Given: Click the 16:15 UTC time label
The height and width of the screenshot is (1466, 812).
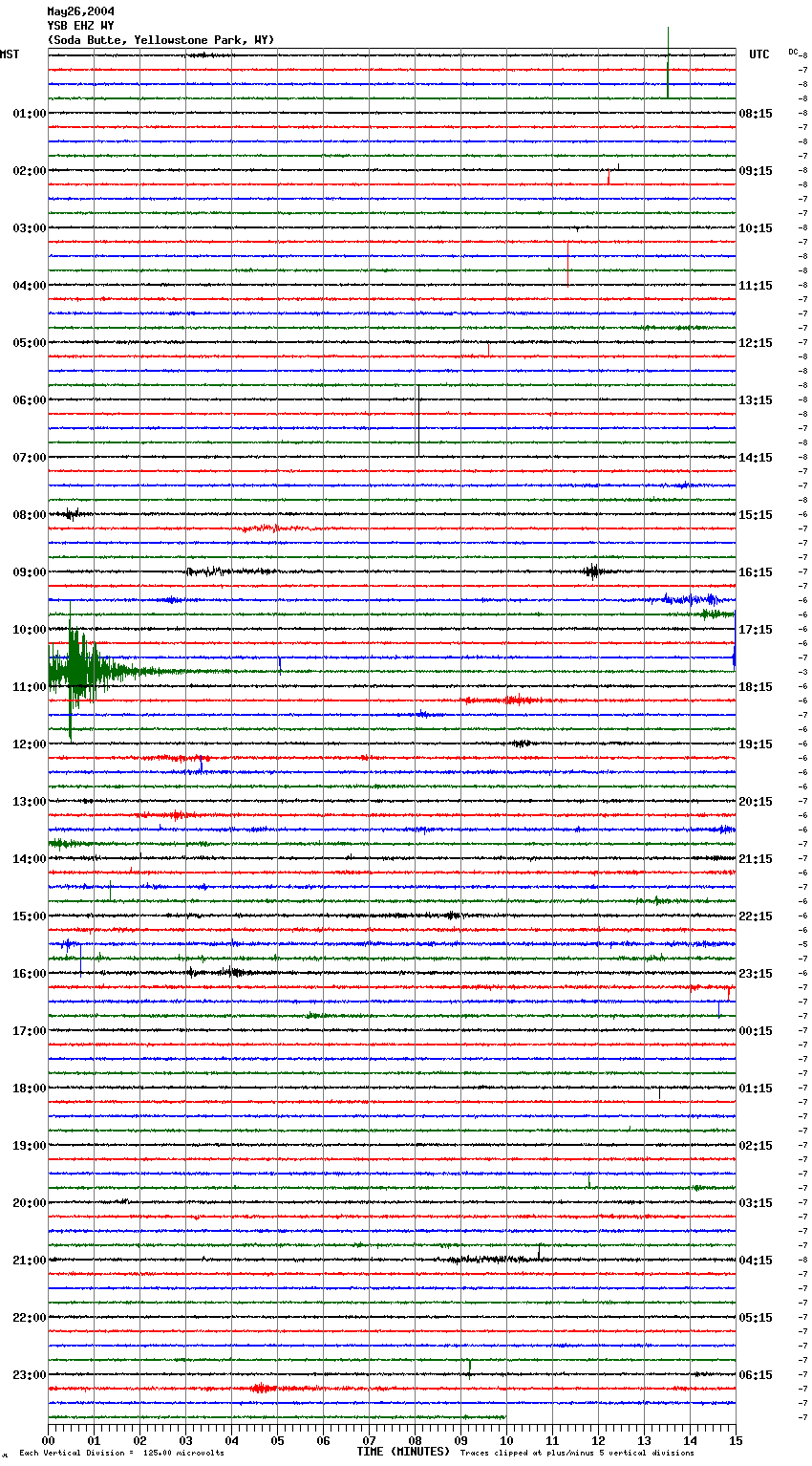Looking at the screenshot, I should pyautogui.click(x=756, y=572).
